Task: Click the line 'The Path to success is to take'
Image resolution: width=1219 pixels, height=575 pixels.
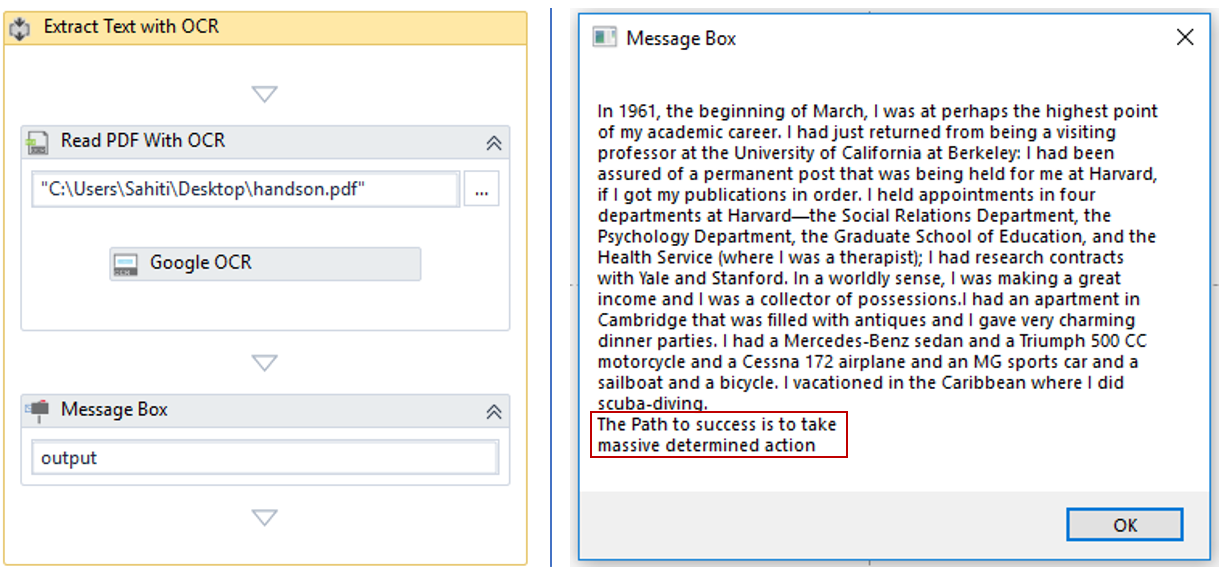Action: coord(717,425)
